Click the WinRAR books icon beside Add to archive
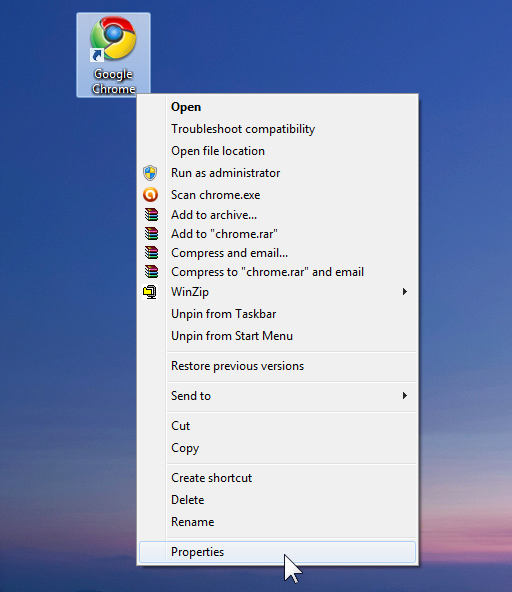The width and height of the screenshot is (512, 592). point(151,214)
